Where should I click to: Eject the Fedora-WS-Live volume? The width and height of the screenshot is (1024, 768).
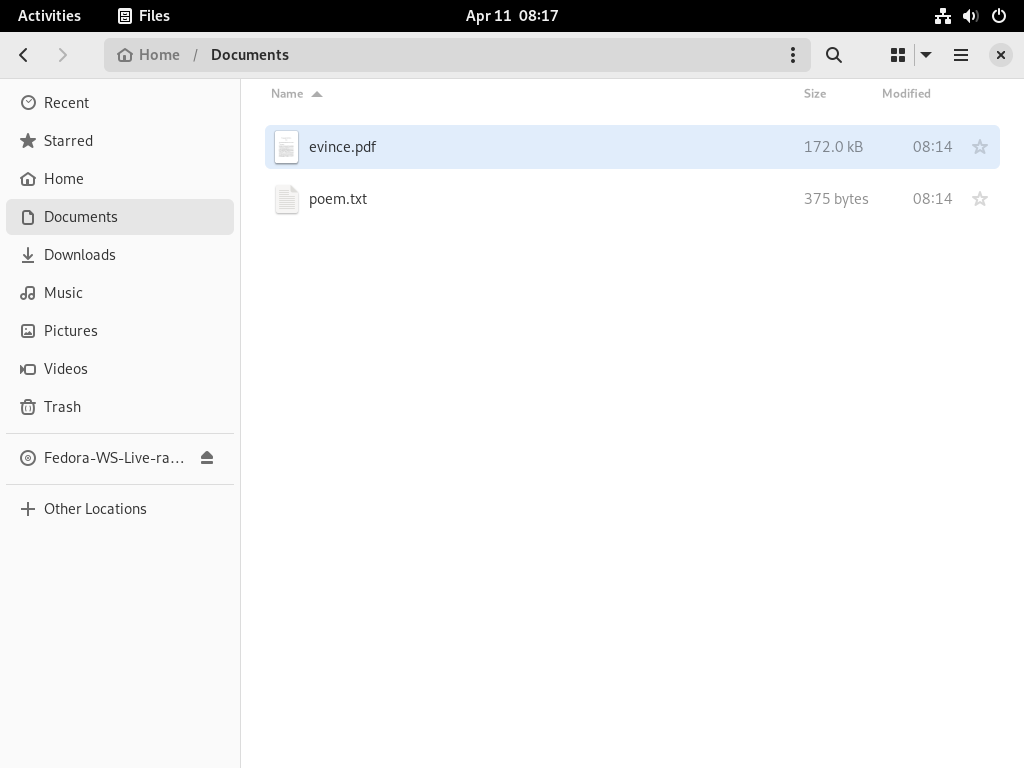[207, 458]
